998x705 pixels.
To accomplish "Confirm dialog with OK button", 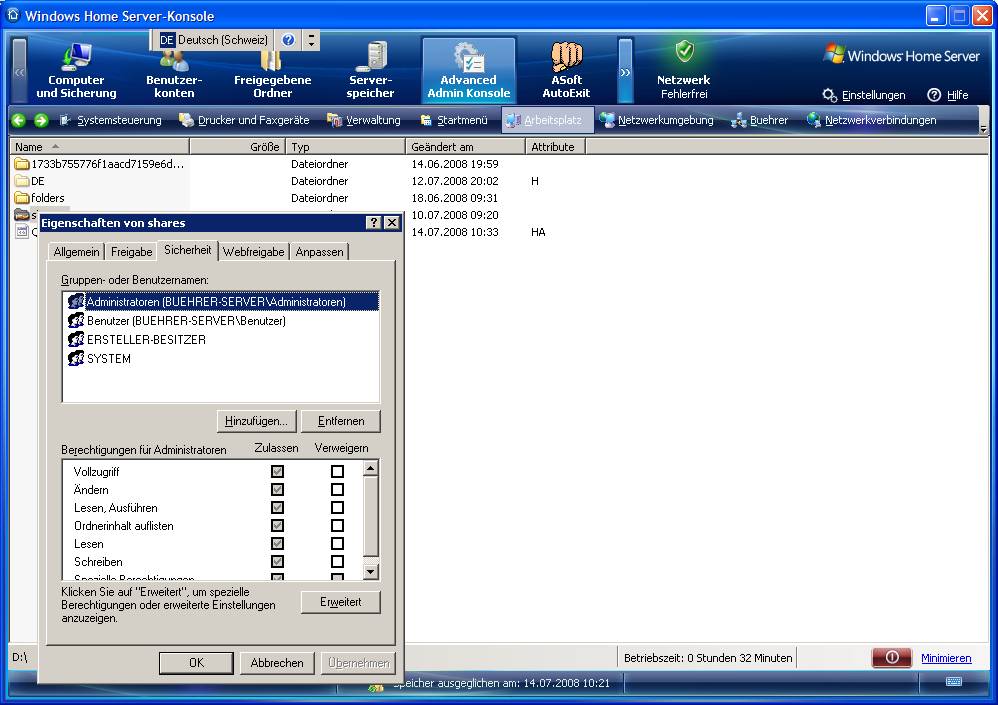I will [x=197, y=663].
